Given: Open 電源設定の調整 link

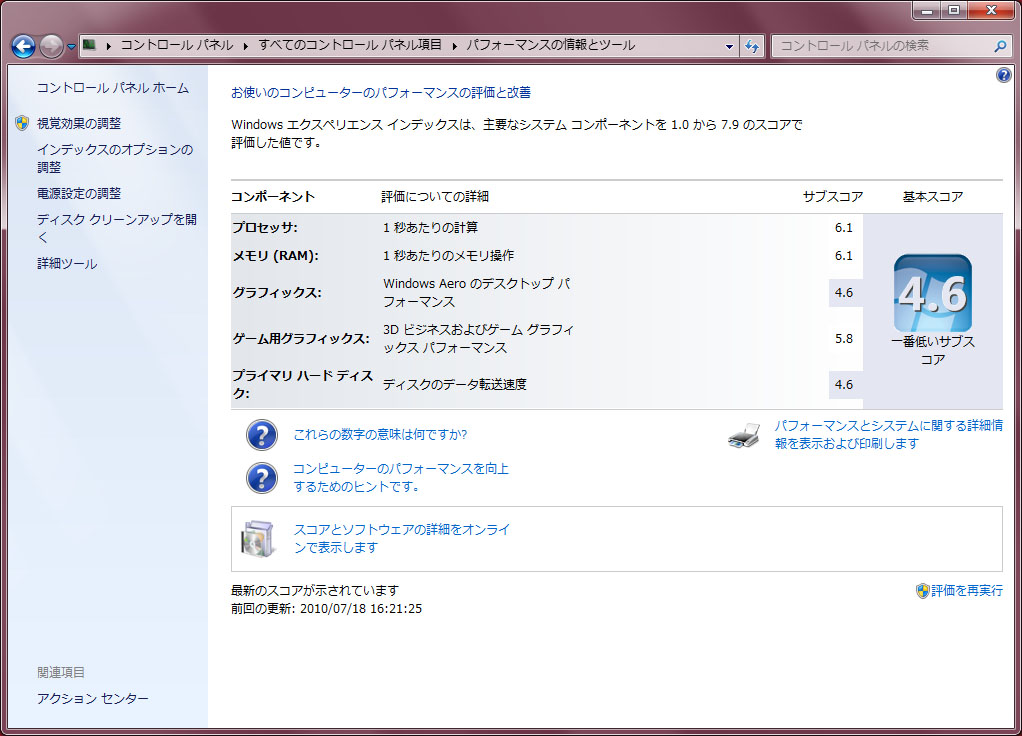Looking at the screenshot, I should 79,194.
